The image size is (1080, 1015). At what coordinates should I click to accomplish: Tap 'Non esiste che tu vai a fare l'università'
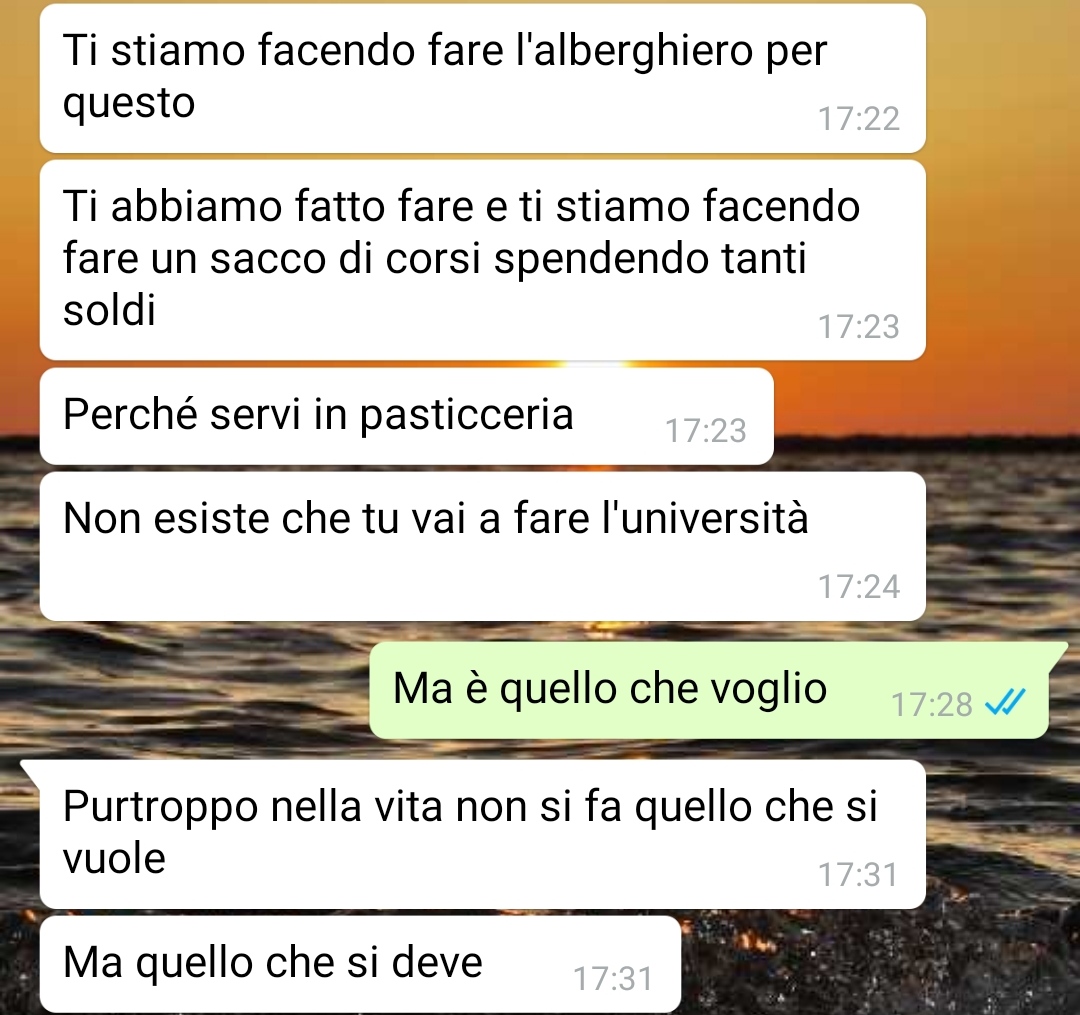482,546
